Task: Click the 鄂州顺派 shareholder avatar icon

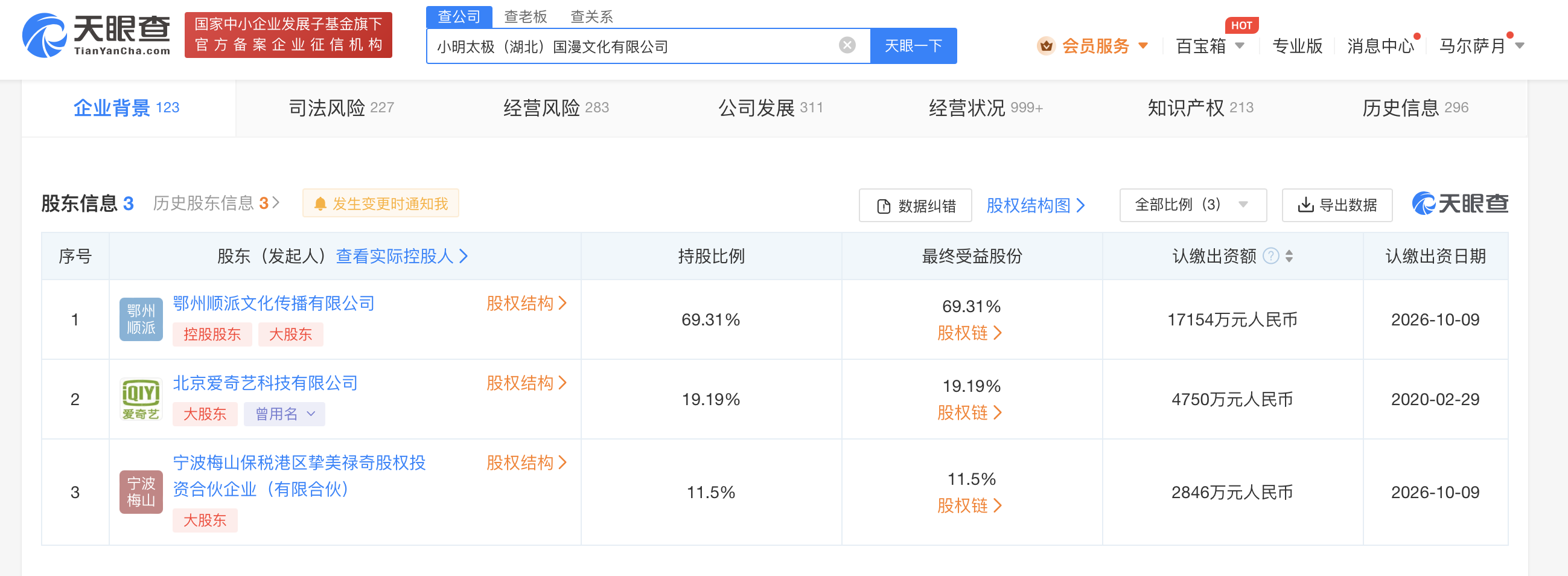Action: tap(141, 319)
